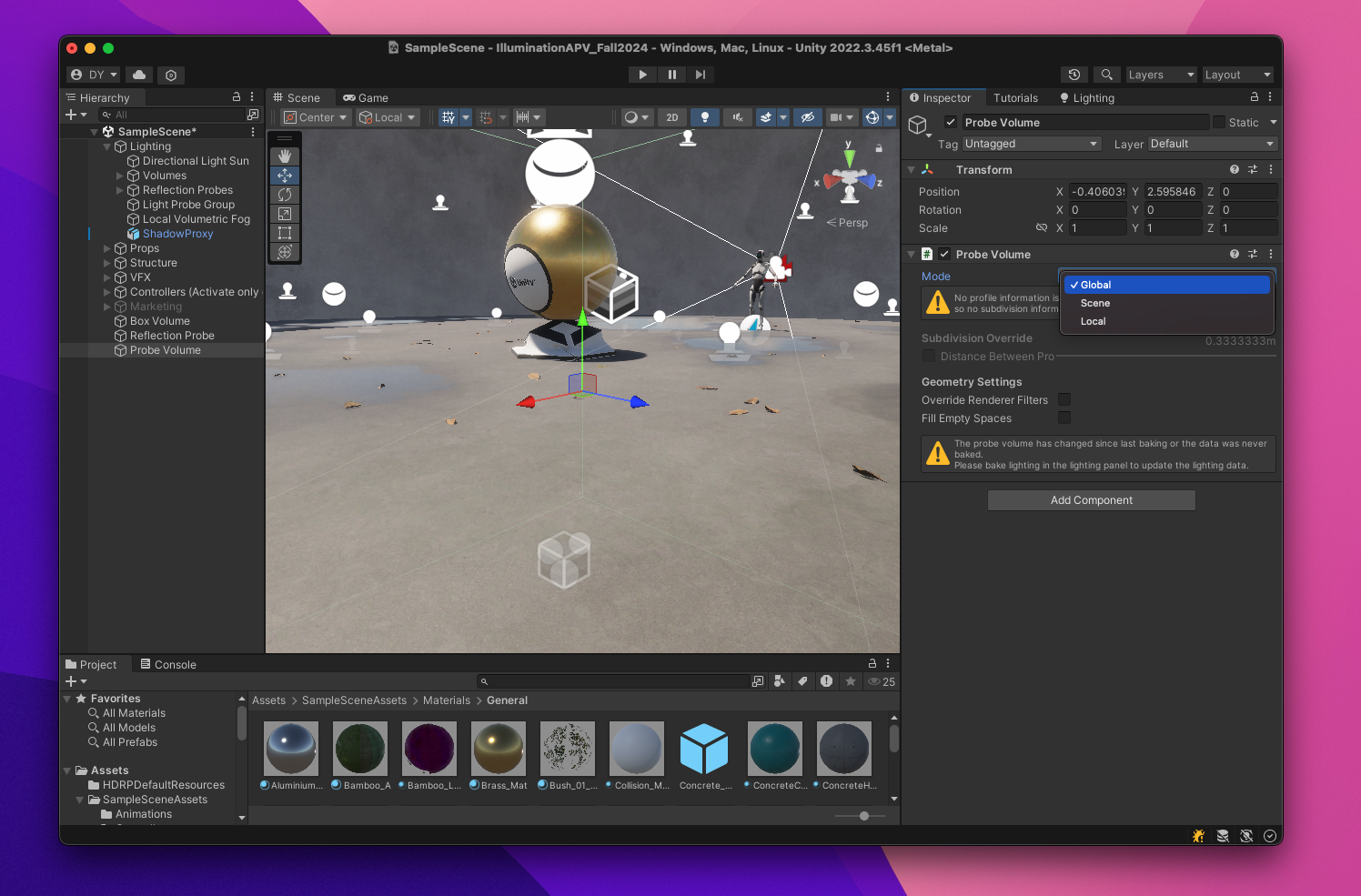Enable Override Renderer Filters checkbox
Viewport: 1361px width, 896px height.
1064,399
